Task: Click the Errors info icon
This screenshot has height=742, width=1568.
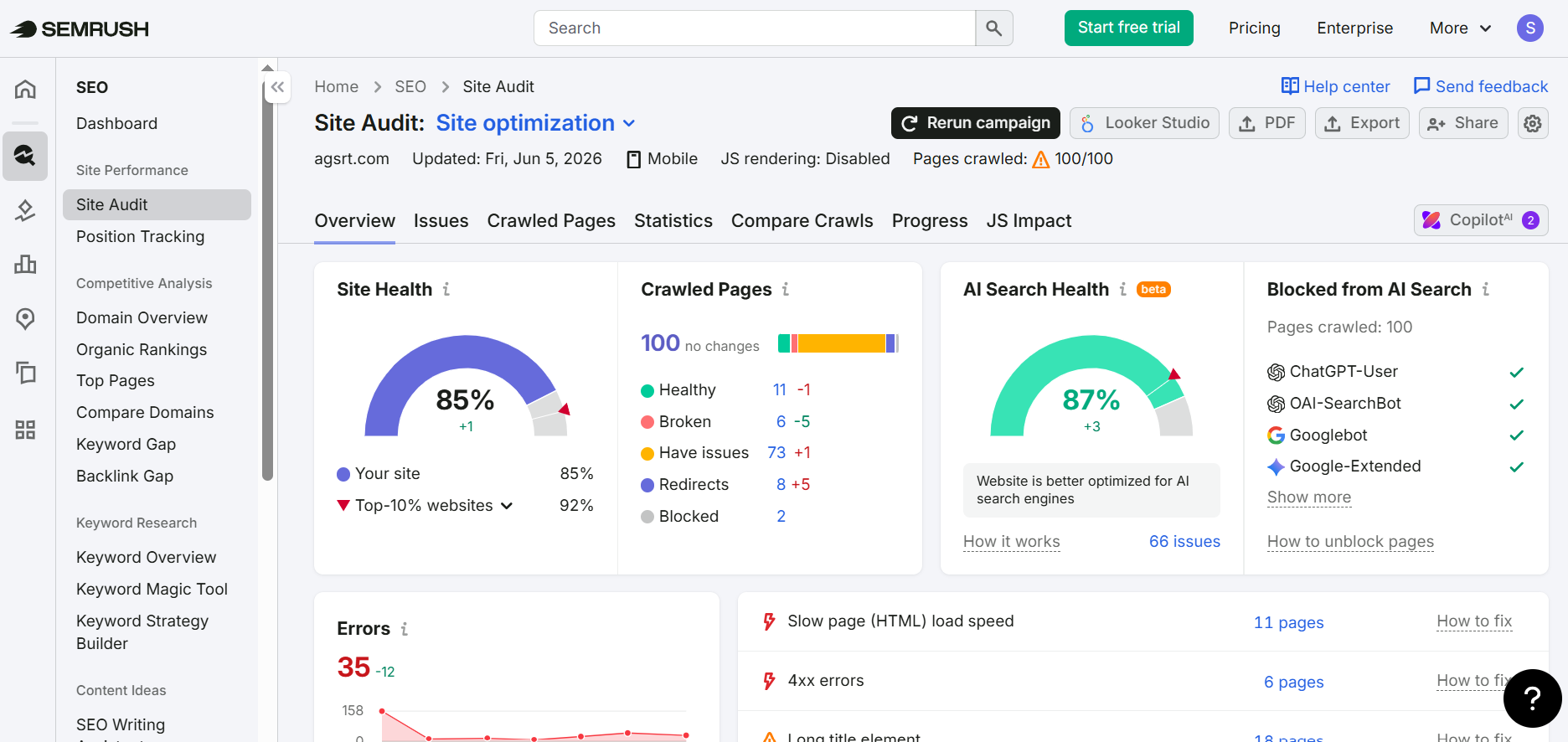Action: [x=405, y=629]
